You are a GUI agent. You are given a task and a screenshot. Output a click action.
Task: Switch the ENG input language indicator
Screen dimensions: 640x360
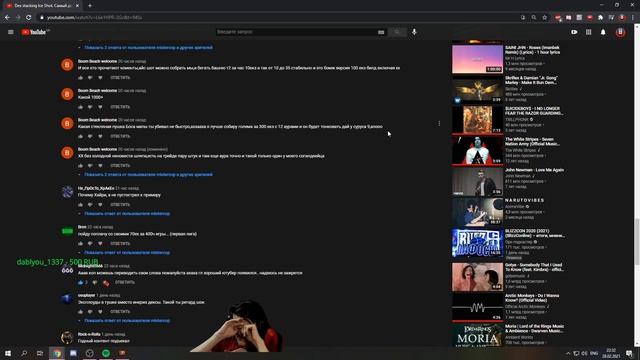pos(594,353)
